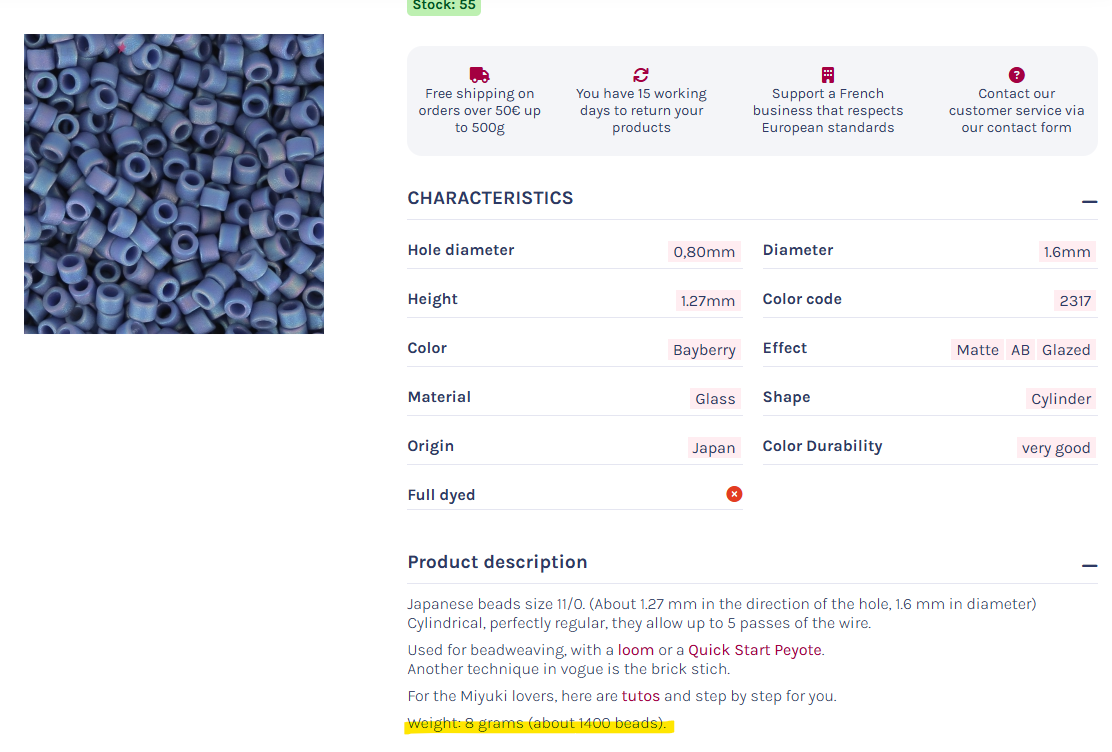Click the Bayberry color tag

click(704, 350)
